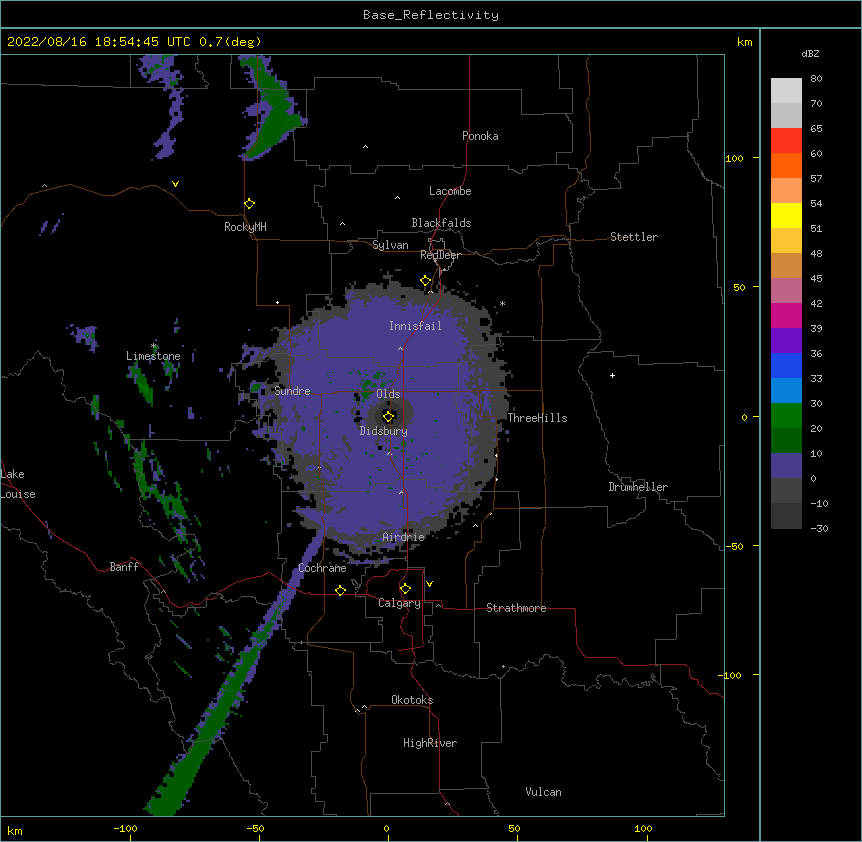Image resolution: width=862 pixels, height=842 pixels.
Task: Pick the dark orange 57-60 dBZ legend swatch
Action: 786,165
